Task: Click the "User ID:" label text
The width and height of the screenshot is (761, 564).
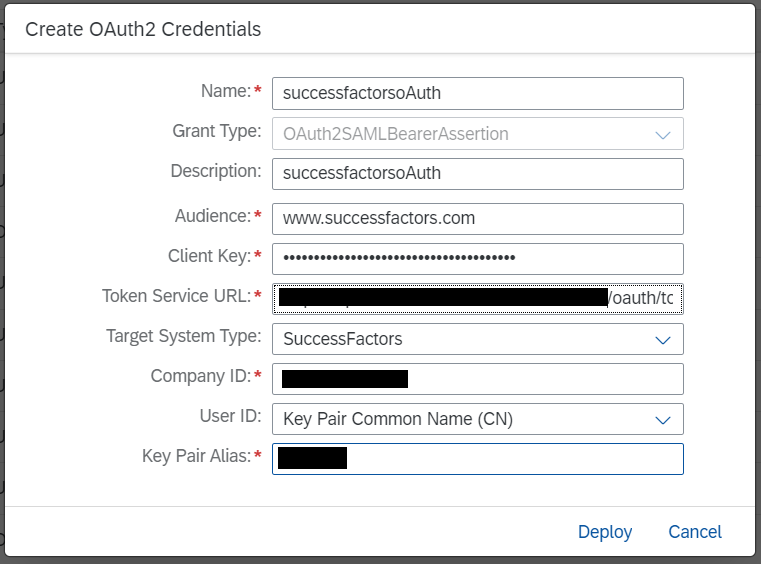Action: [x=231, y=416]
